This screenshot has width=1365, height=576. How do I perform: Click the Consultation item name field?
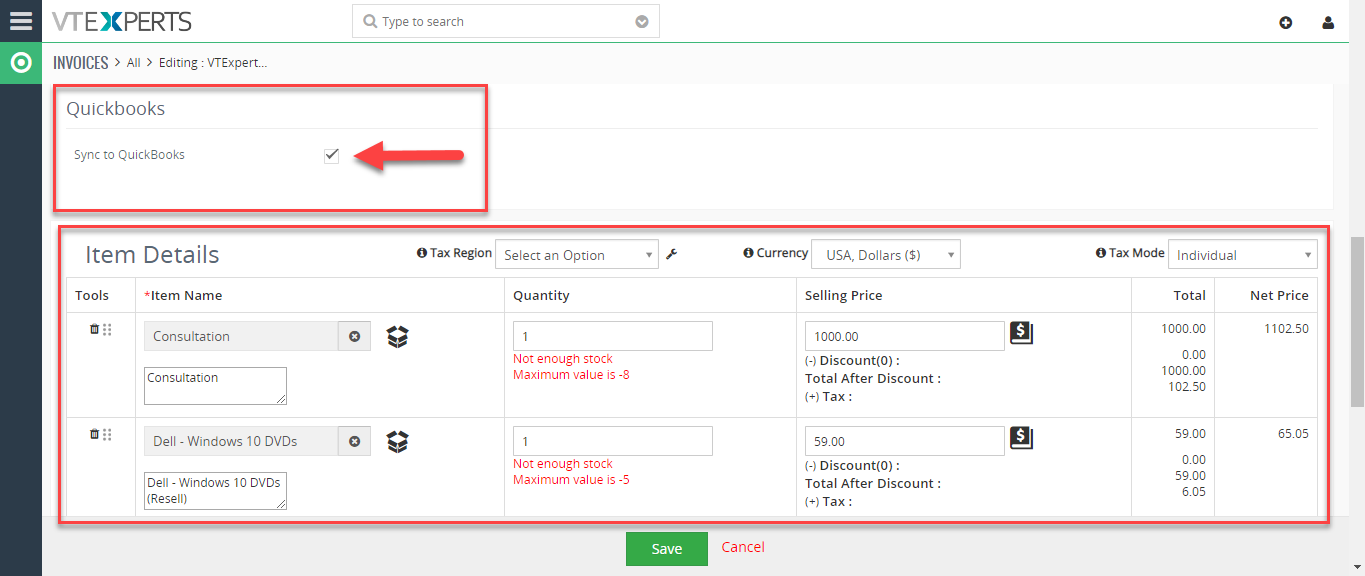tap(241, 336)
